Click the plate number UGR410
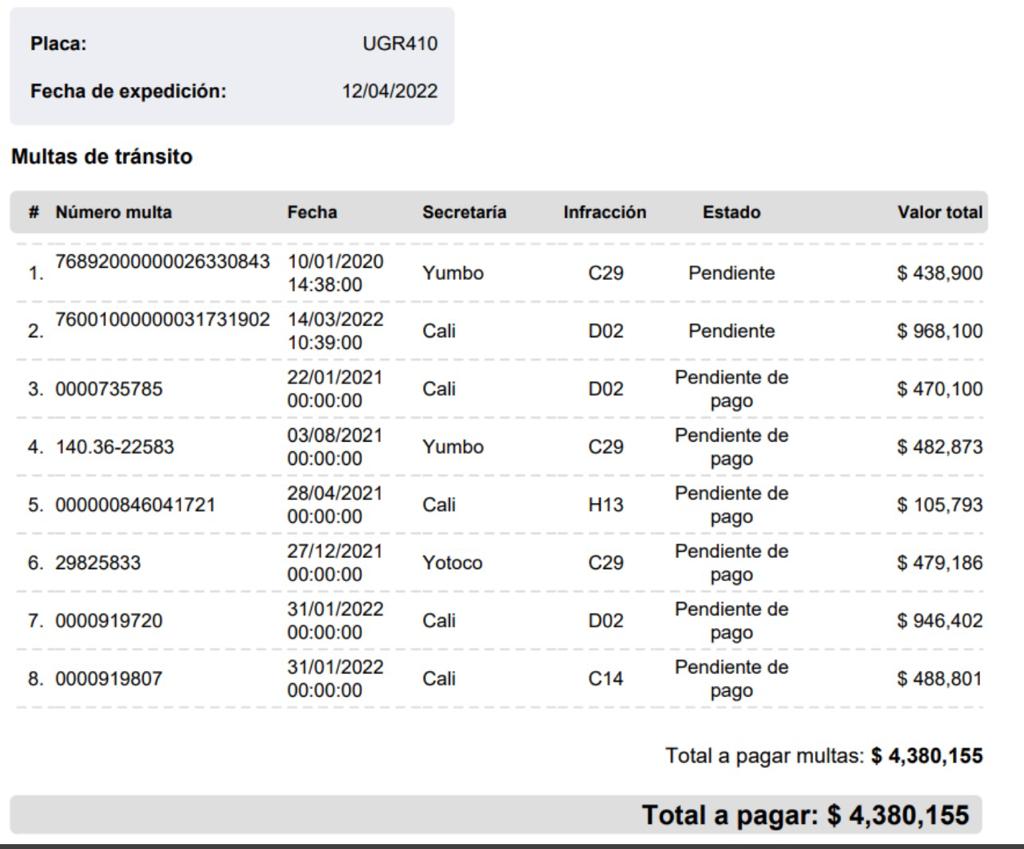The width and height of the screenshot is (1024, 849). (x=399, y=44)
